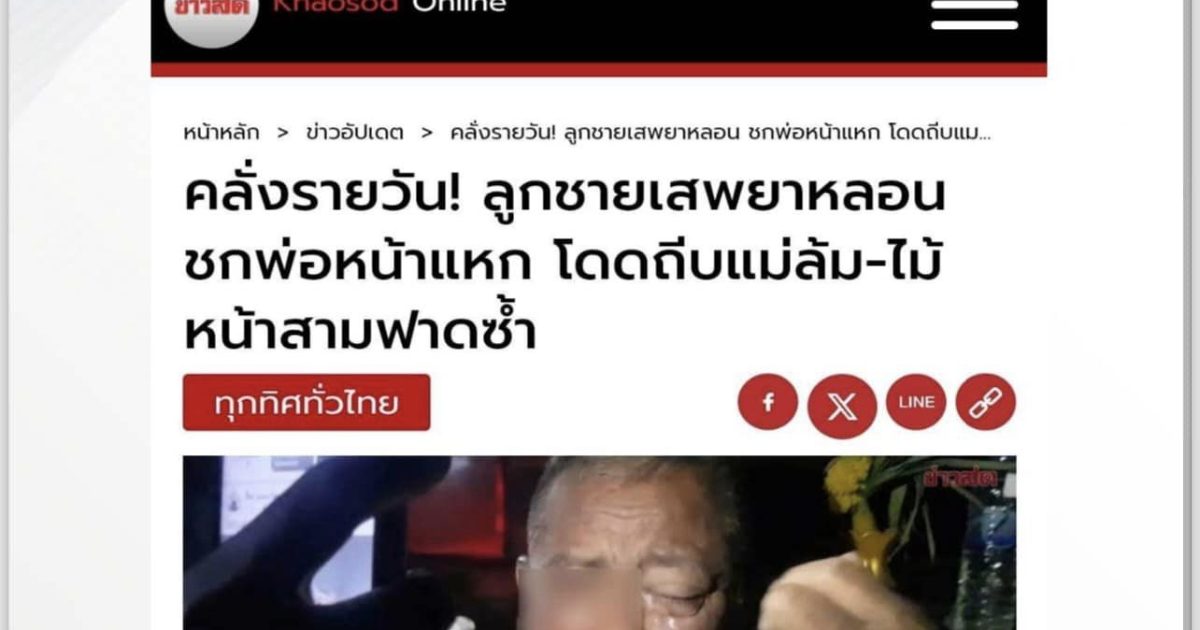Open the article's main news photo
1200x630 pixels.
pyautogui.click(x=599, y=543)
